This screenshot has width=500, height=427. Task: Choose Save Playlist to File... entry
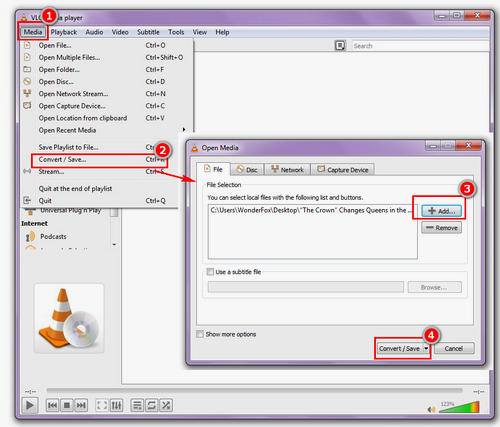pos(100,147)
